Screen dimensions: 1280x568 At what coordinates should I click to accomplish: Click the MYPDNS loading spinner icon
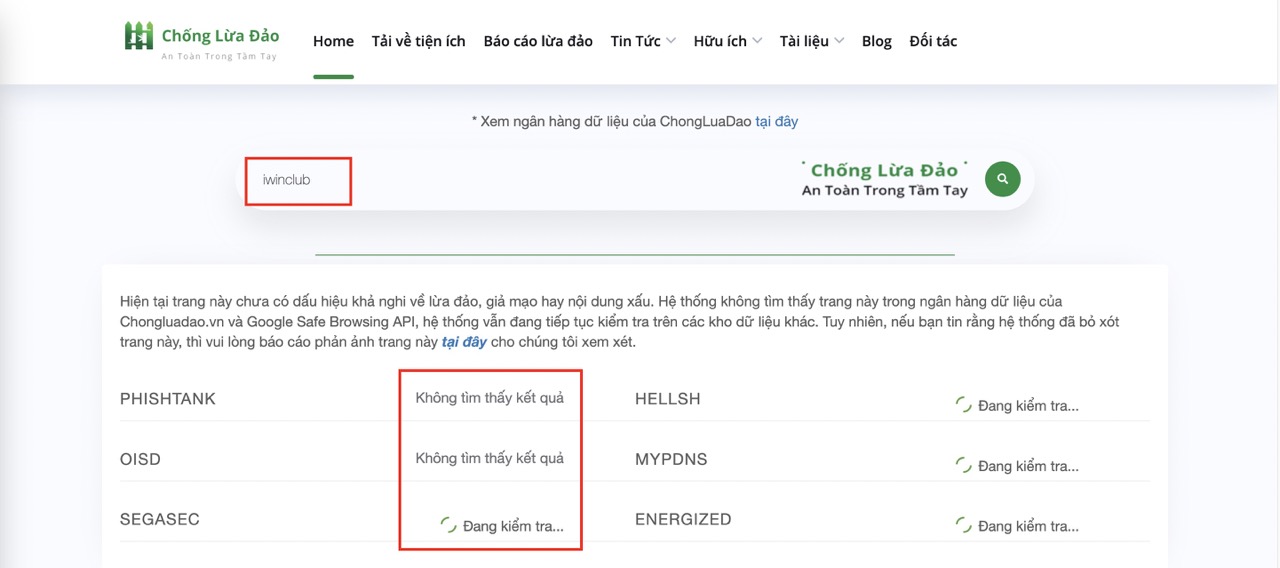pyautogui.click(x=964, y=465)
